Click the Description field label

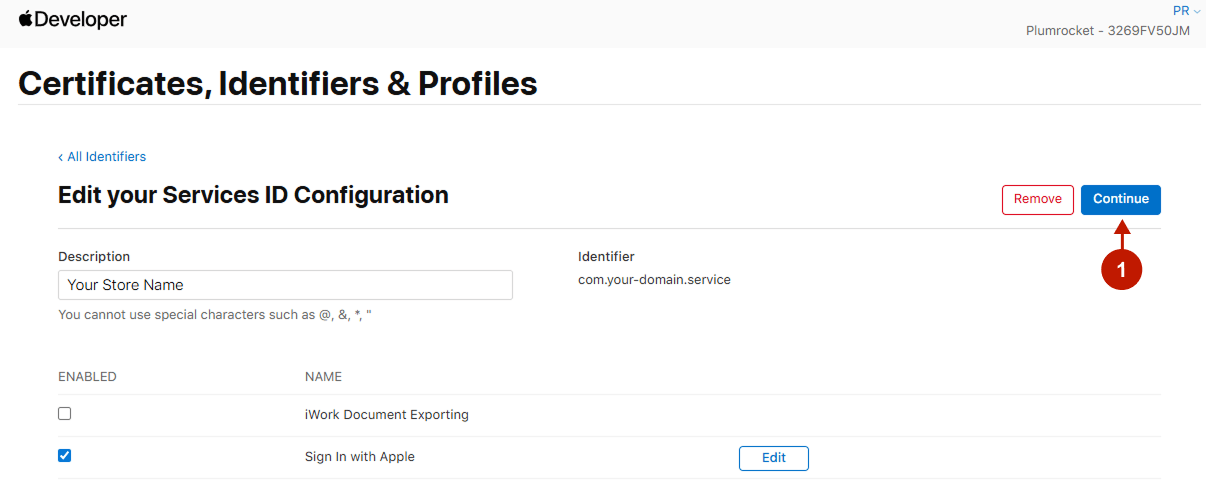pos(94,257)
